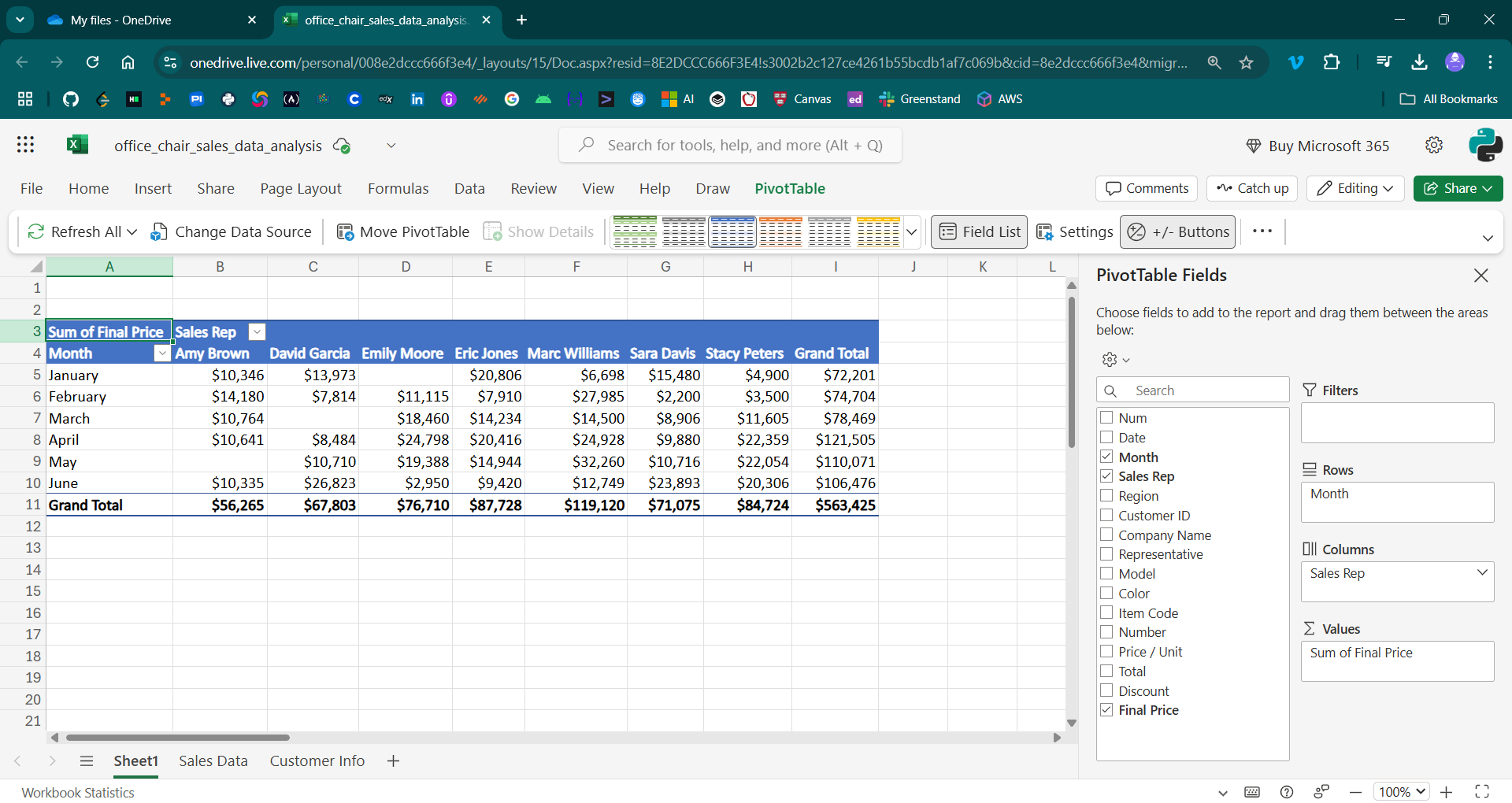Close the PivotTable Fields pane
The width and height of the screenshot is (1512, 803).
click(1480, 276)
